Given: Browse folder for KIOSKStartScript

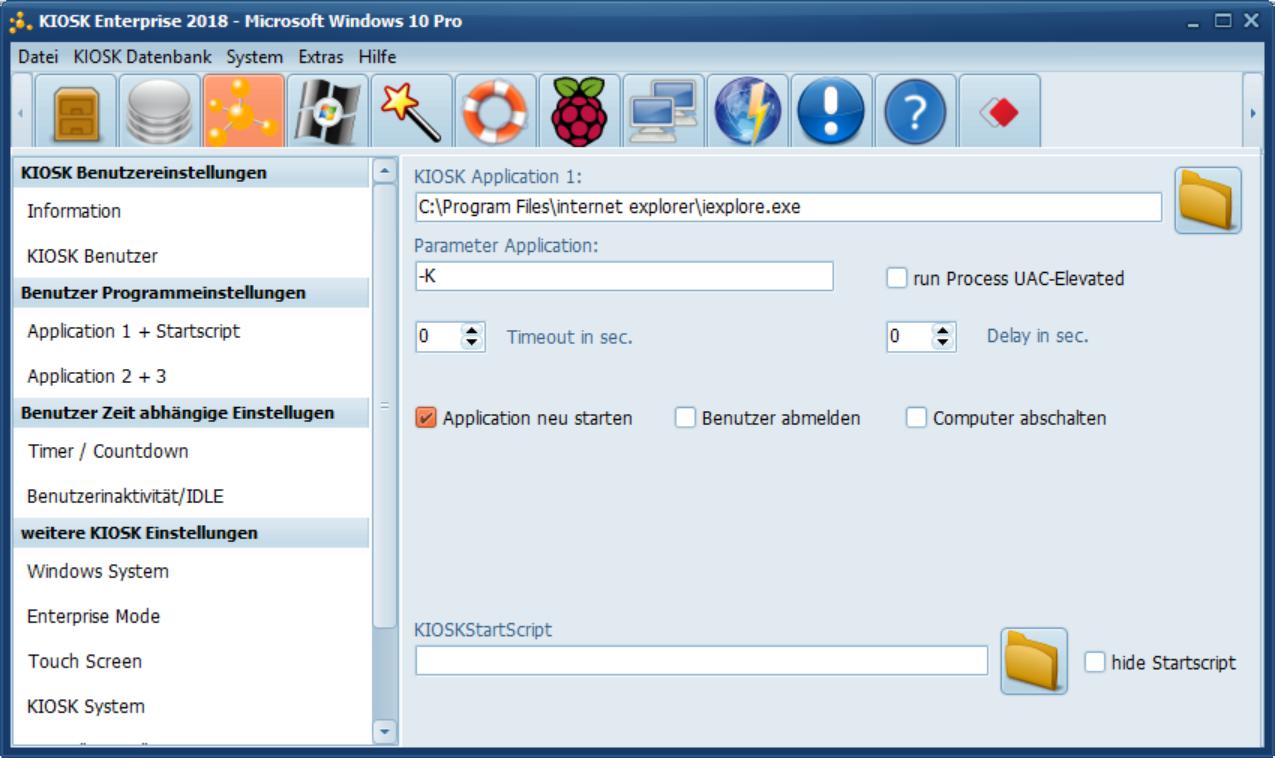Looking at the screenshot, I should pyautogui.click(x=1034, y=661).
